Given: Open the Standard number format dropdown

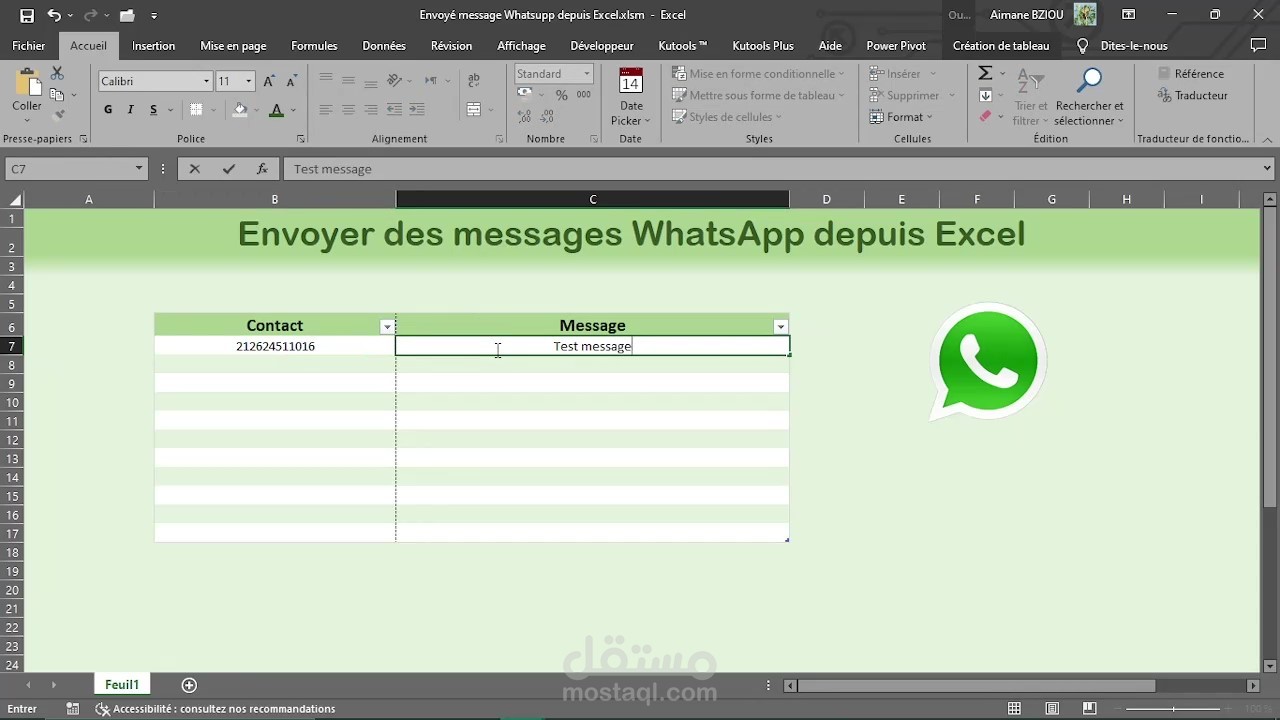Looking at the screenshot, I should pos(587,74).
